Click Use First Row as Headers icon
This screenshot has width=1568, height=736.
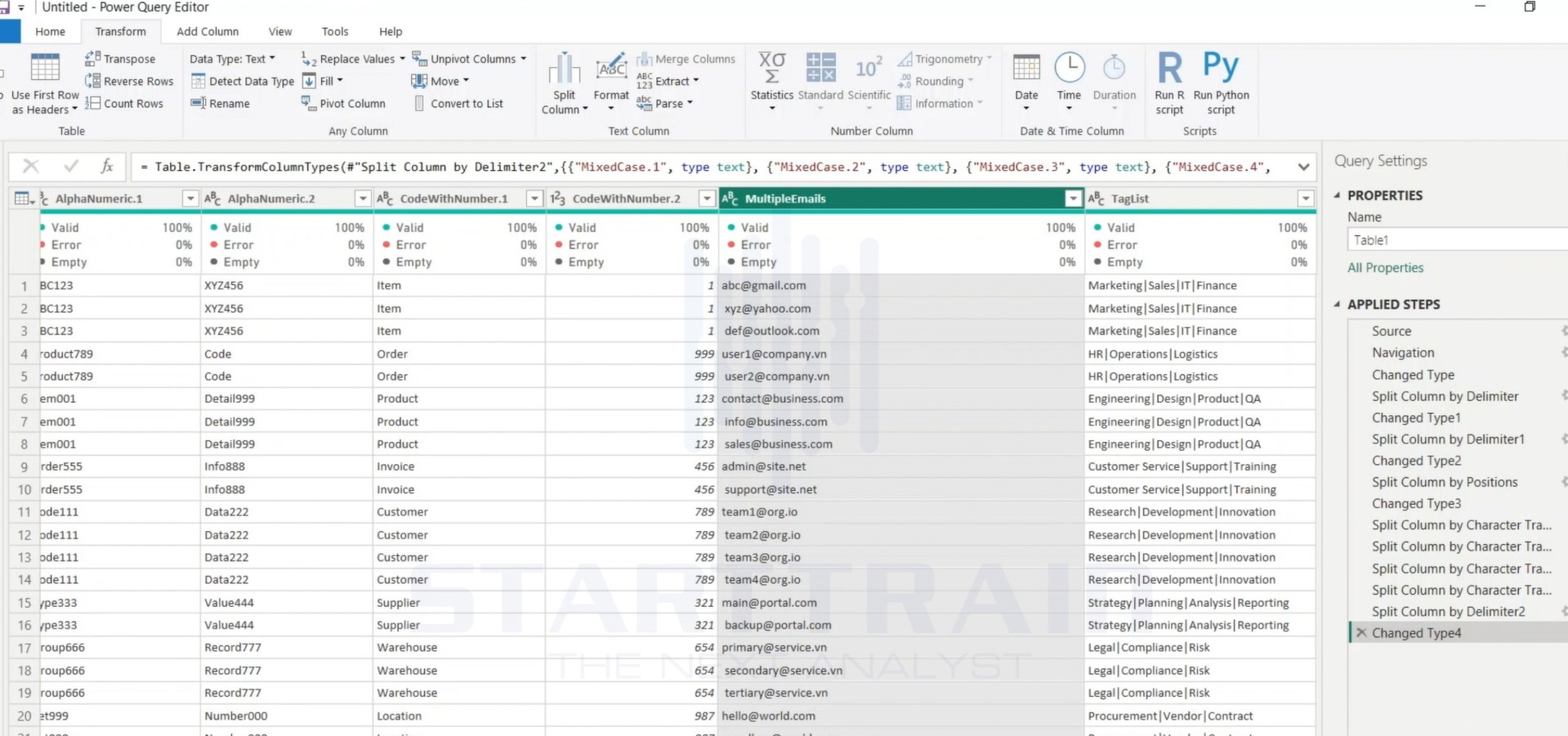[x=45, y=68]
